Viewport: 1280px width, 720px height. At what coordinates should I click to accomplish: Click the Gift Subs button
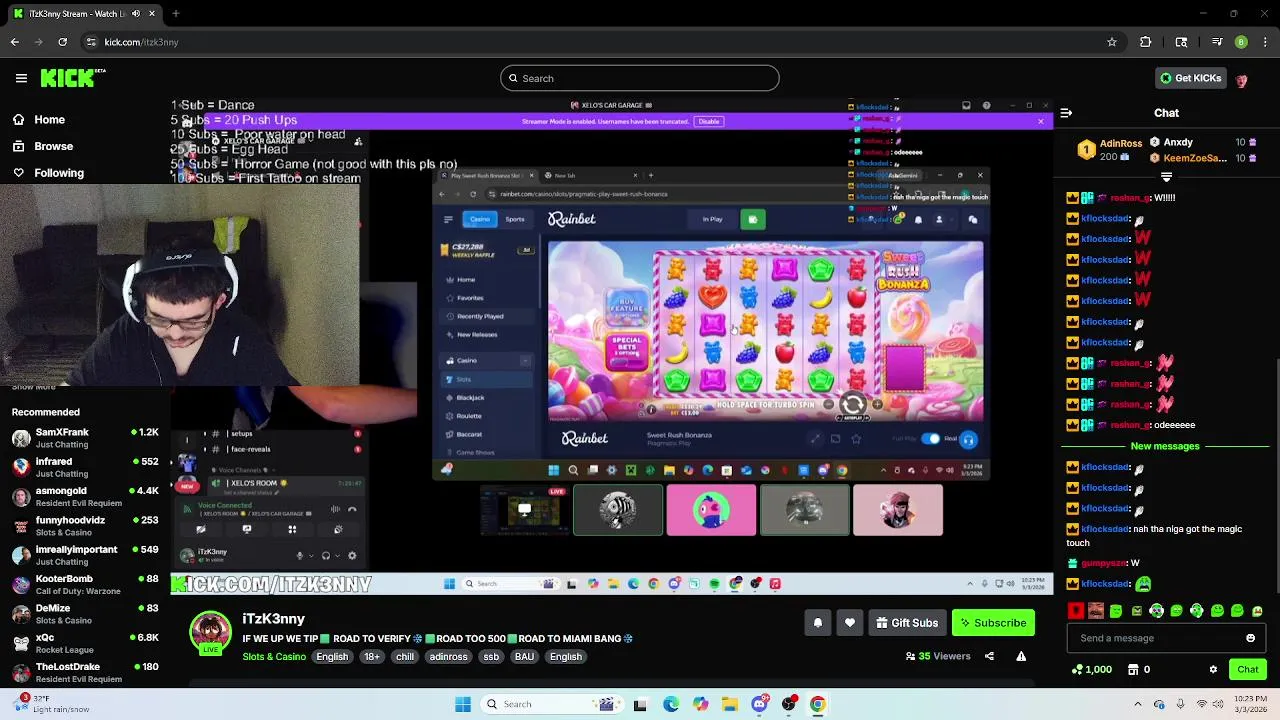pos(907,623)
